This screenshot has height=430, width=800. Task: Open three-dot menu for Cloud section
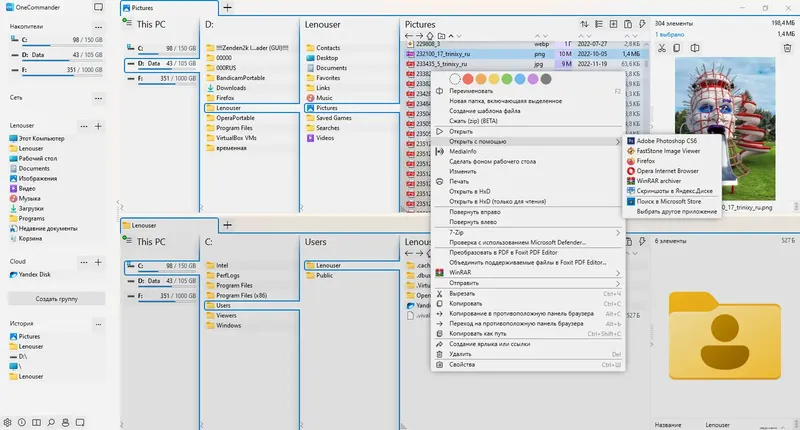[x=84, y=262]
